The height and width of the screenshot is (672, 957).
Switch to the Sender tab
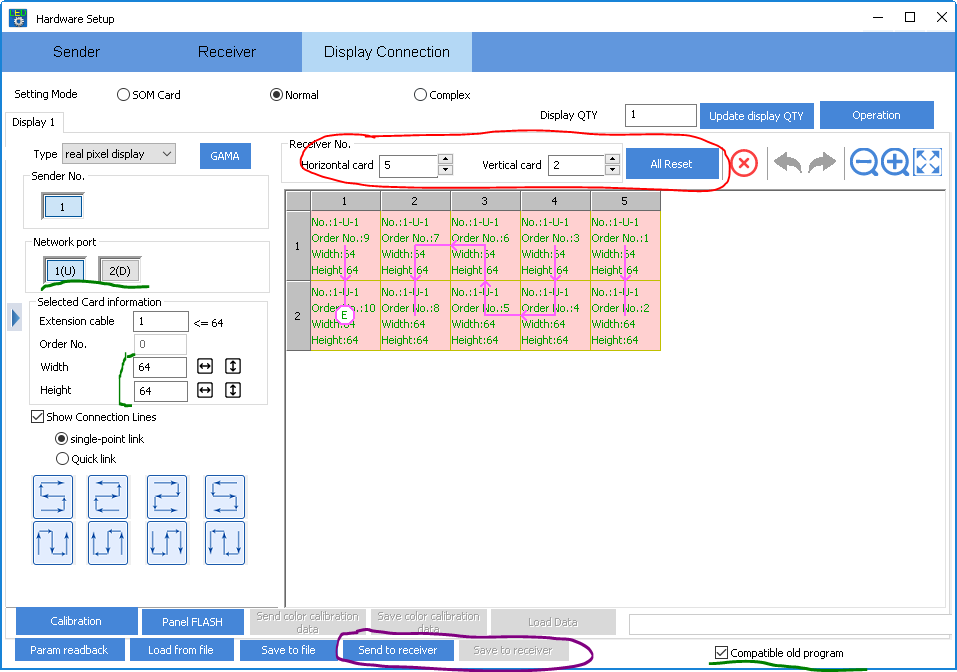click(77, 52)
